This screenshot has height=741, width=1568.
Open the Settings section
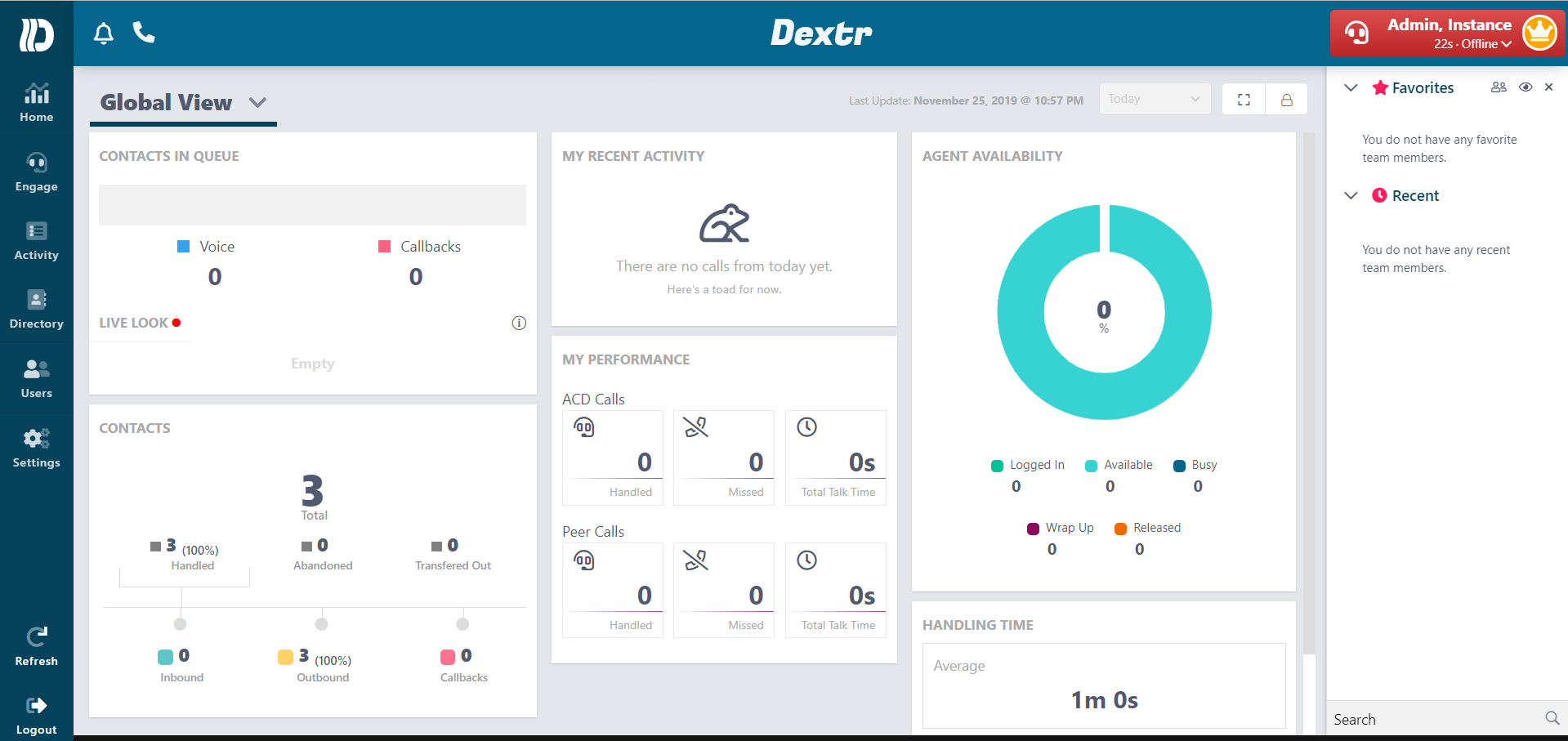pos(37,449)
